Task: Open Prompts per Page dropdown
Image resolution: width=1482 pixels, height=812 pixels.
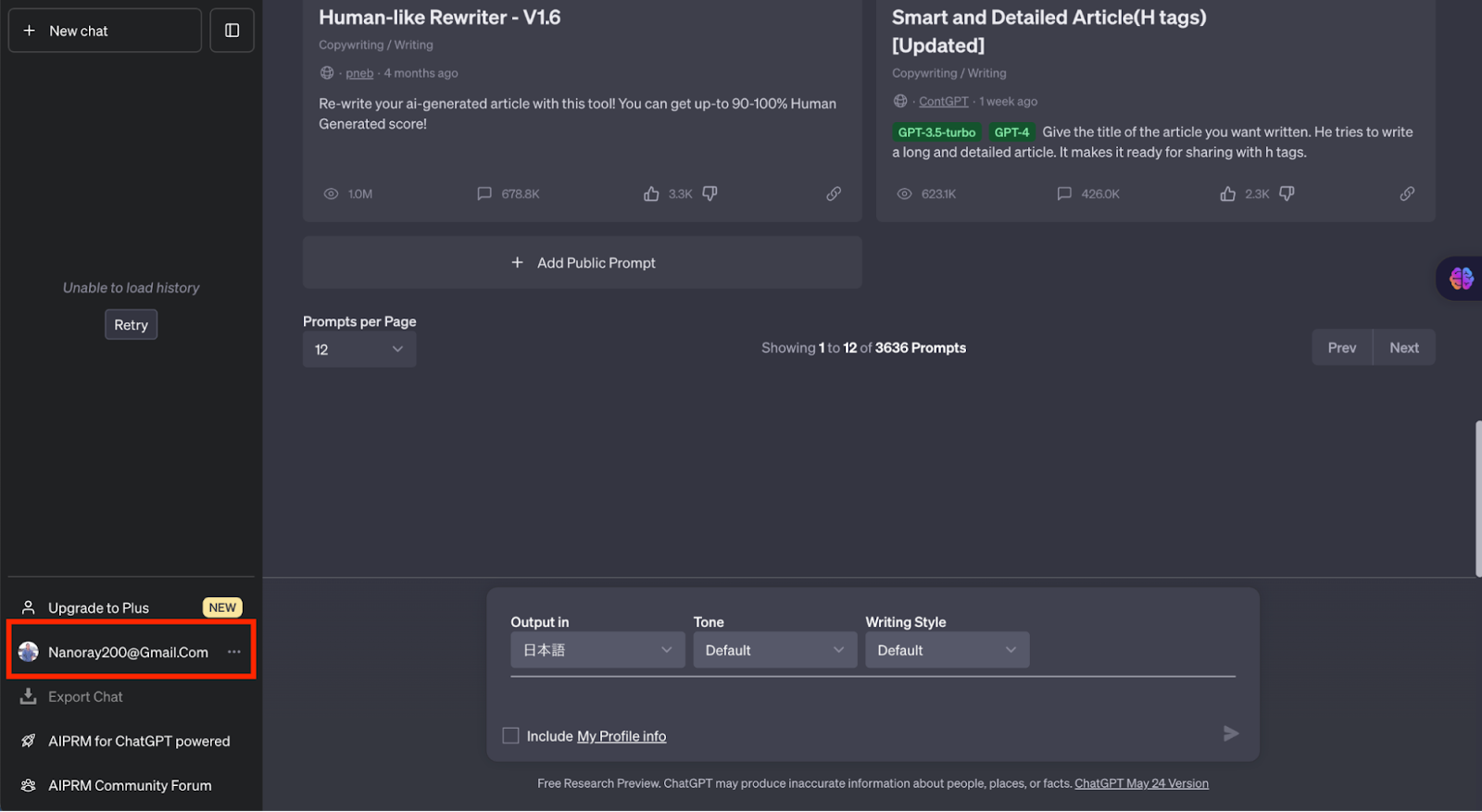Action: [x=359, y=350]
